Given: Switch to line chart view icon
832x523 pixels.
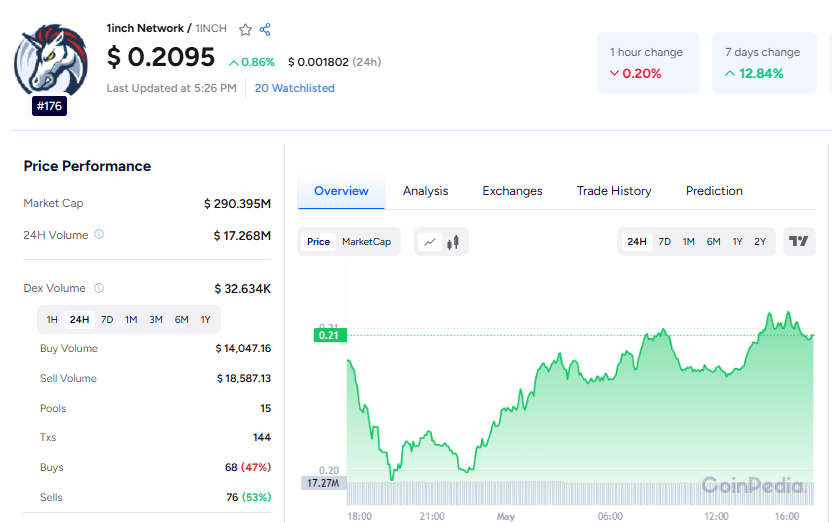Looking at the screenshot, I should [x=430, y=242].
